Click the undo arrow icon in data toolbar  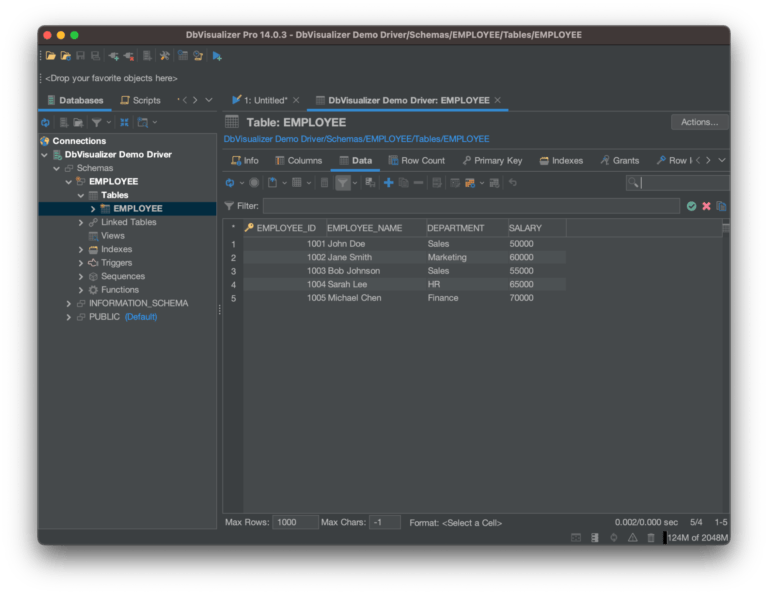click(512, 183)
